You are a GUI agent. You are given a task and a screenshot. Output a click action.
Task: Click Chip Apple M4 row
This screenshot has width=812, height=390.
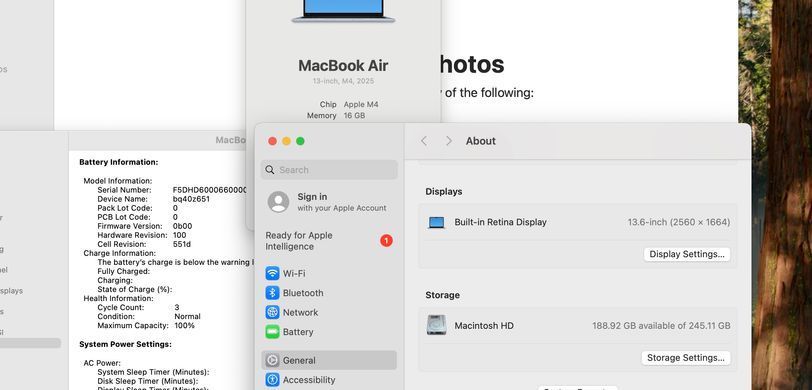tap(349, 104)
